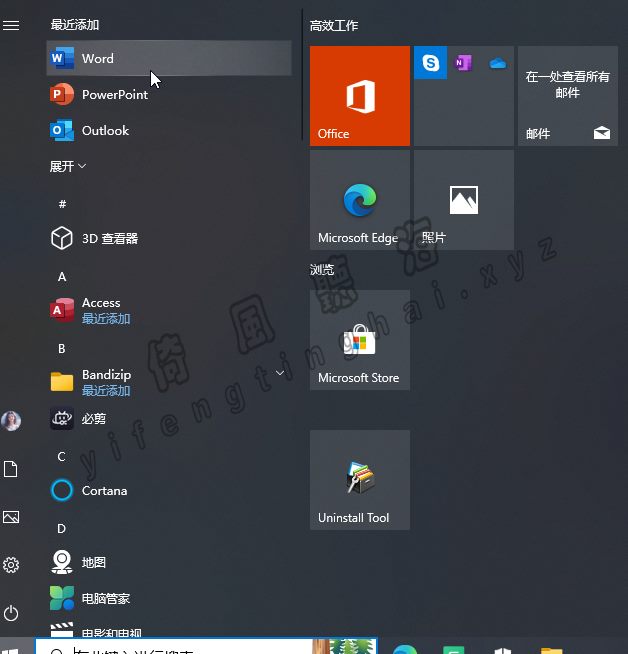The height and width of the screenshot is (654, 628).
Task: Open Word from recently added list
Action: pos(168,58)
